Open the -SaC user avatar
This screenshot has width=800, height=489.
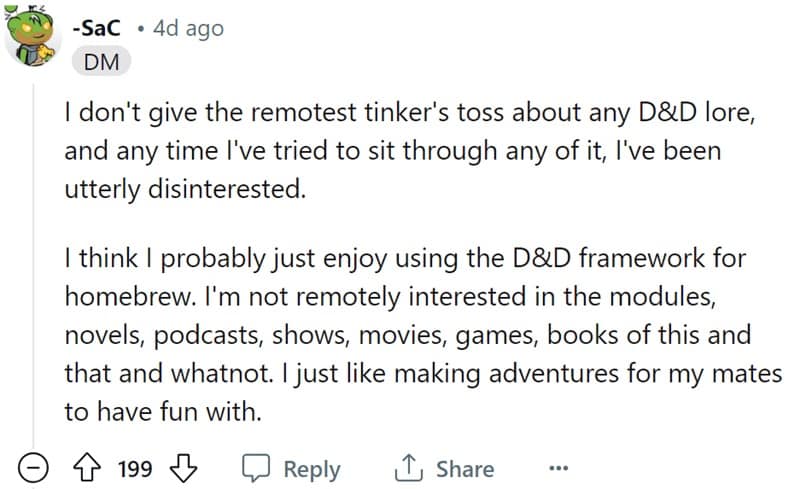coord(34,40)
